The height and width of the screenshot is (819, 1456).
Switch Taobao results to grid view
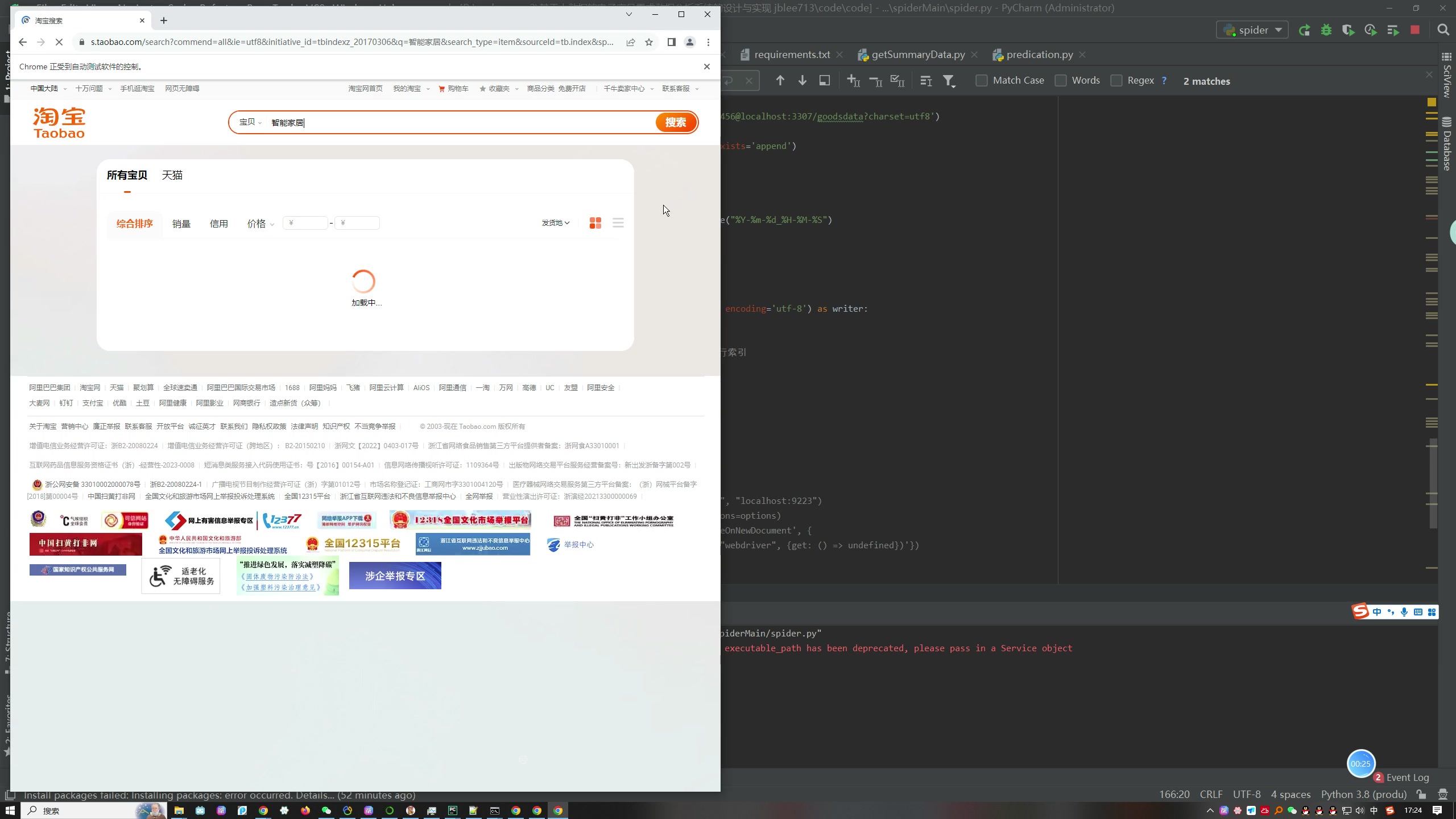point(595,223)
